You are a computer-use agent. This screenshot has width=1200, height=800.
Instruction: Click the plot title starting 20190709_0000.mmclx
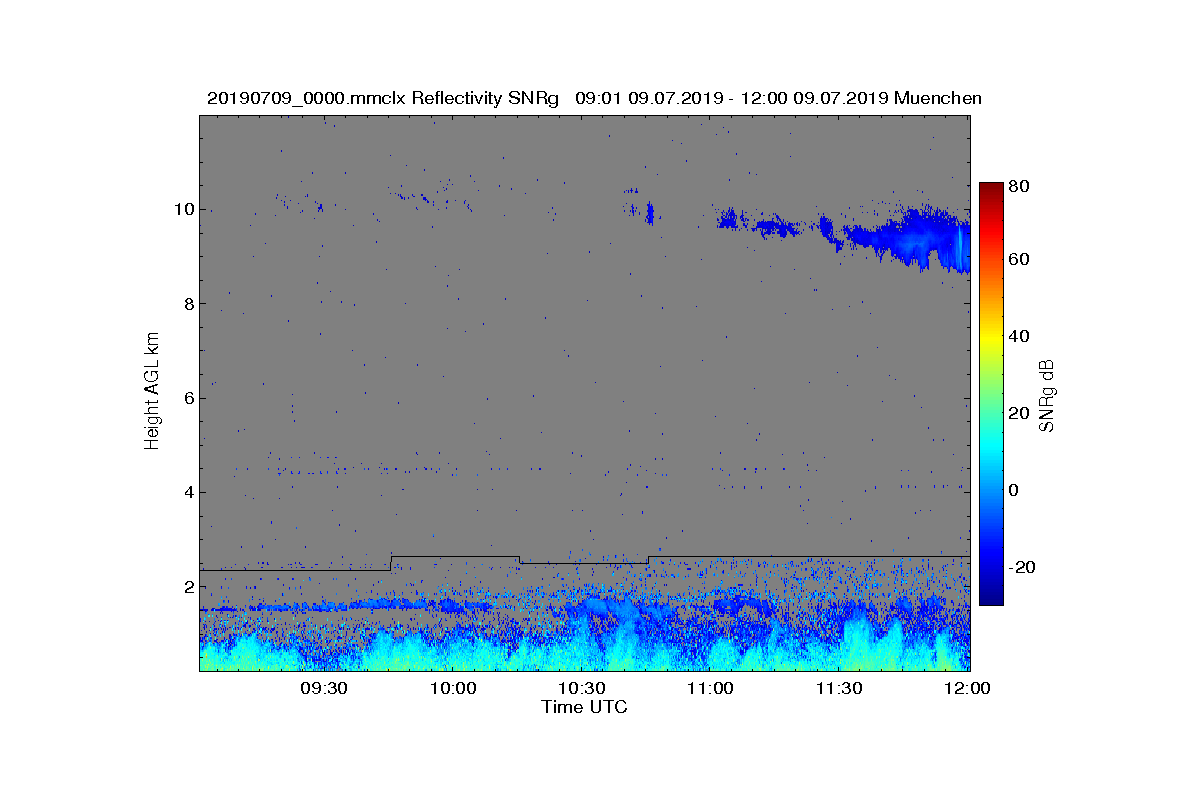pos(594,98)
